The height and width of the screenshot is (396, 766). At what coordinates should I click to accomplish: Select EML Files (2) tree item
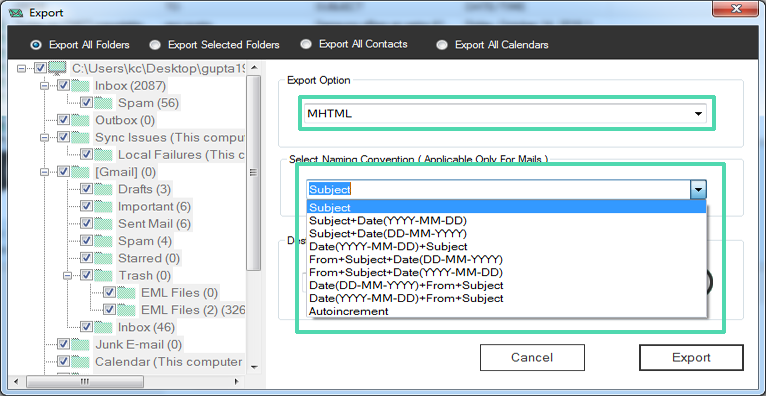192,310
